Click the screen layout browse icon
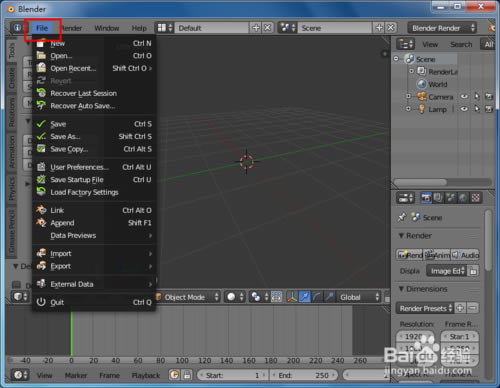The height and width of the screenshot is (388, 500). click(x=165, y=28)
